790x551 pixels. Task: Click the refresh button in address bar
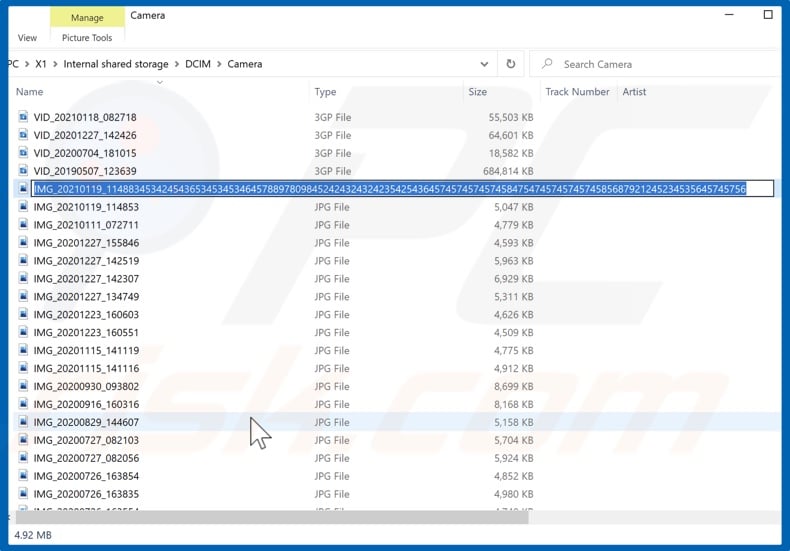tap(511, 64)
